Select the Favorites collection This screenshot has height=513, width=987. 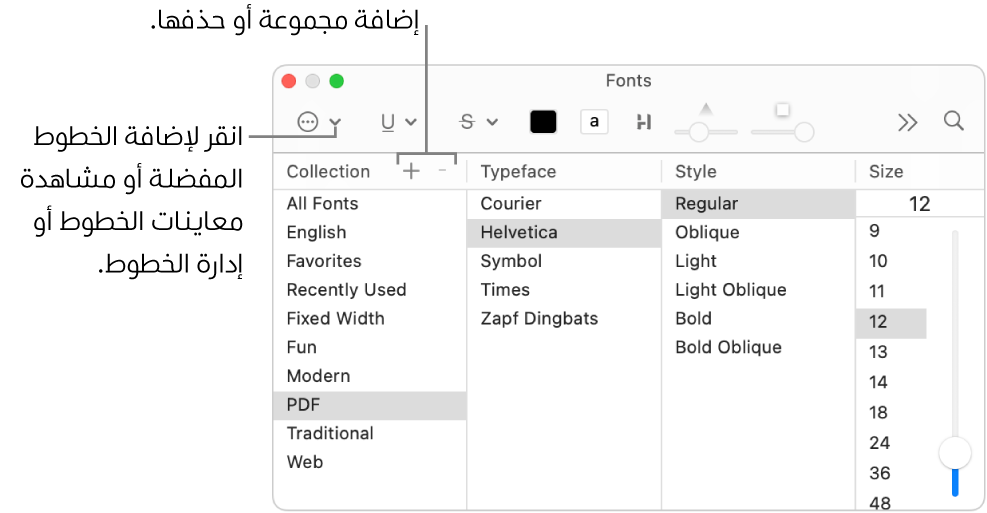324,261
